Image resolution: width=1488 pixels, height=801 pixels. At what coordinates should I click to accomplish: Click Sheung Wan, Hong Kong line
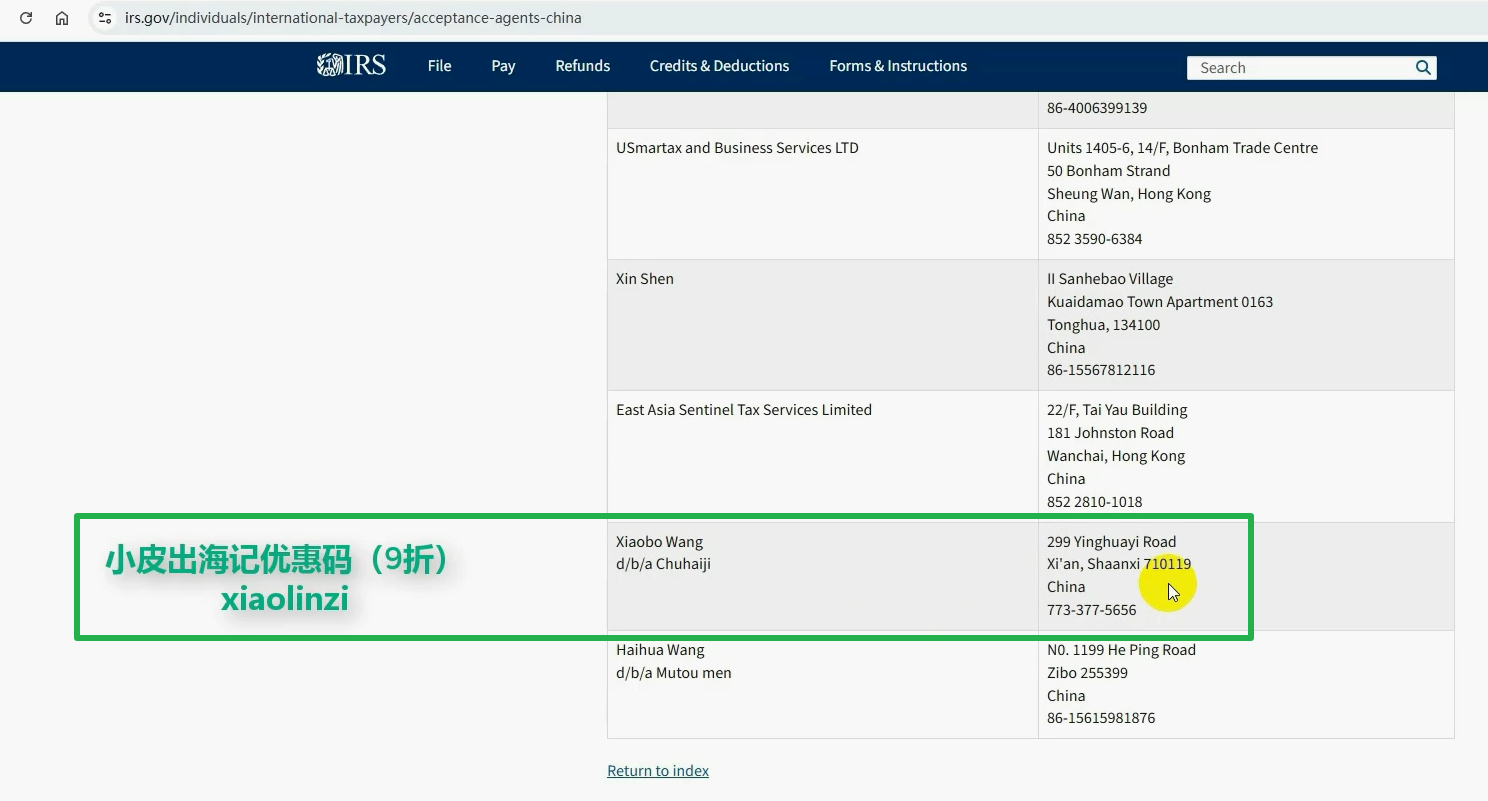coord(1129,194)
